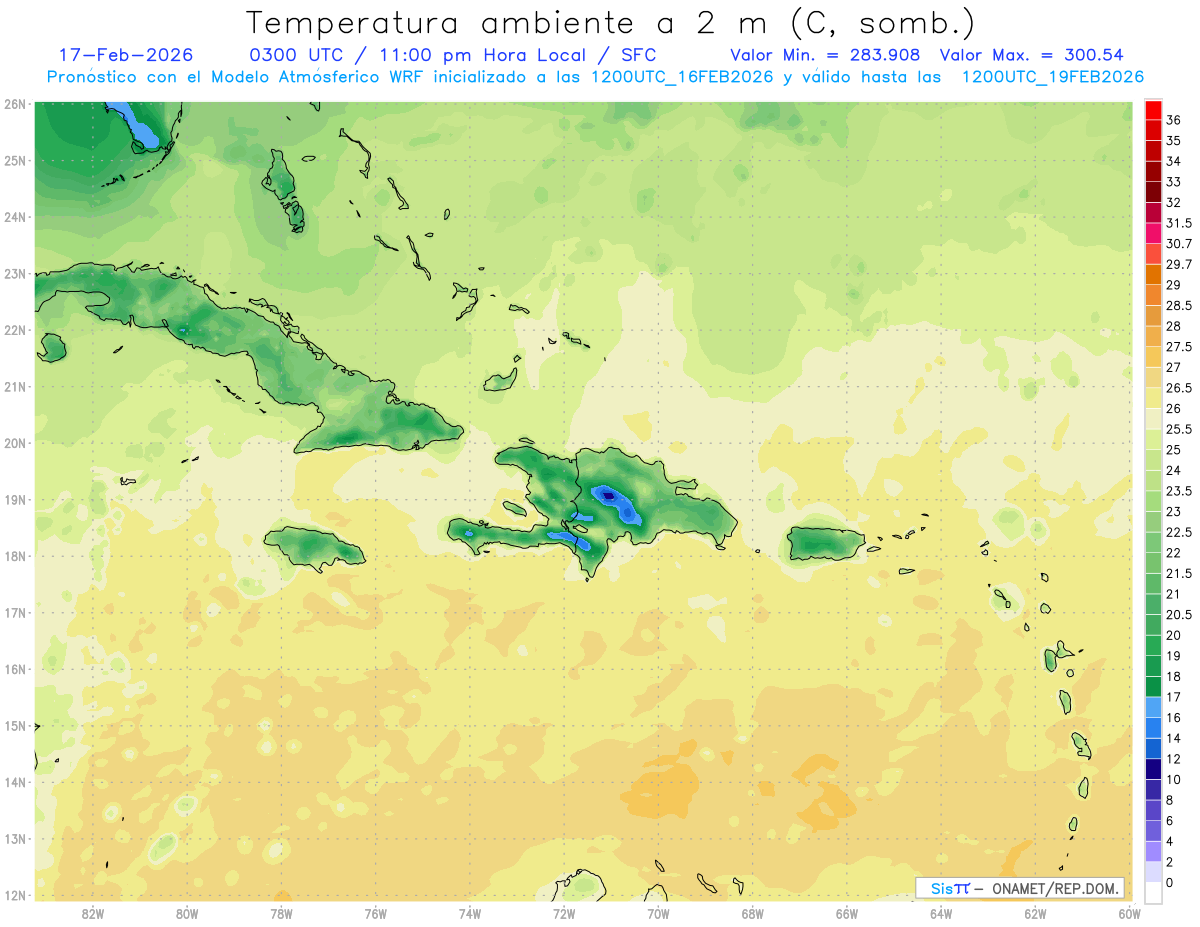The image size is (1200, 927).
Task: Click the legend value '21.5'
Action: coord(1179,573)
